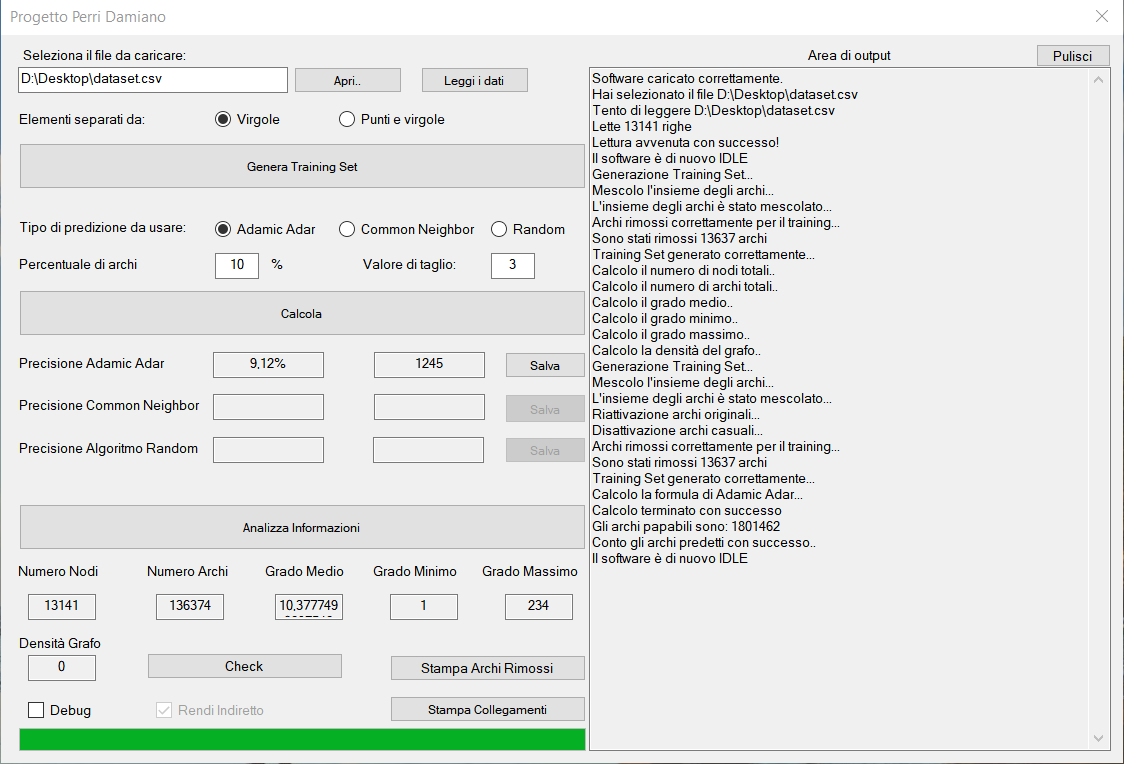
Task: Edit the Percentuale di archi field
Action: click(x=237, y=265)
